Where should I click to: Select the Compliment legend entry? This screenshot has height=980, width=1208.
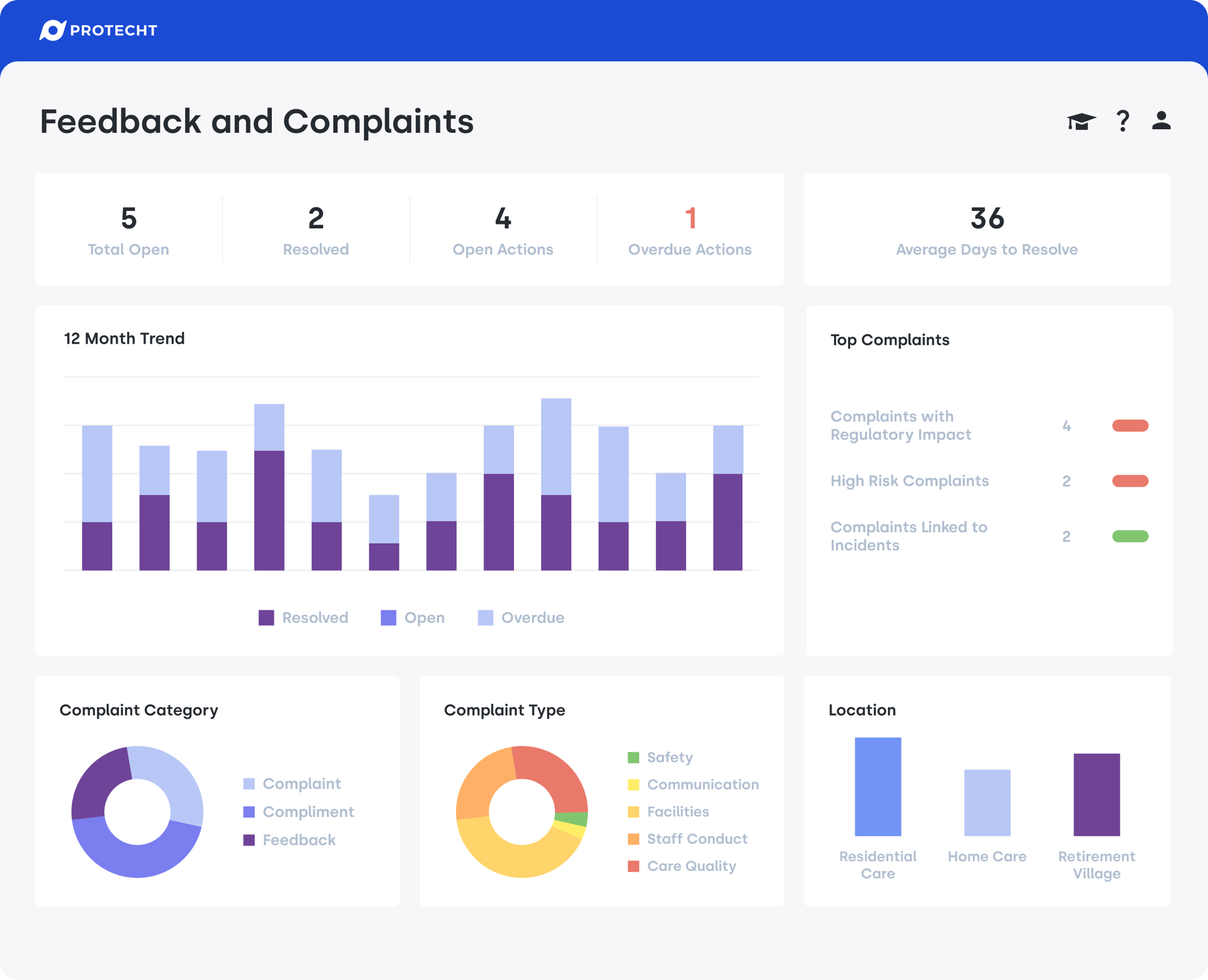pos(249,812)
